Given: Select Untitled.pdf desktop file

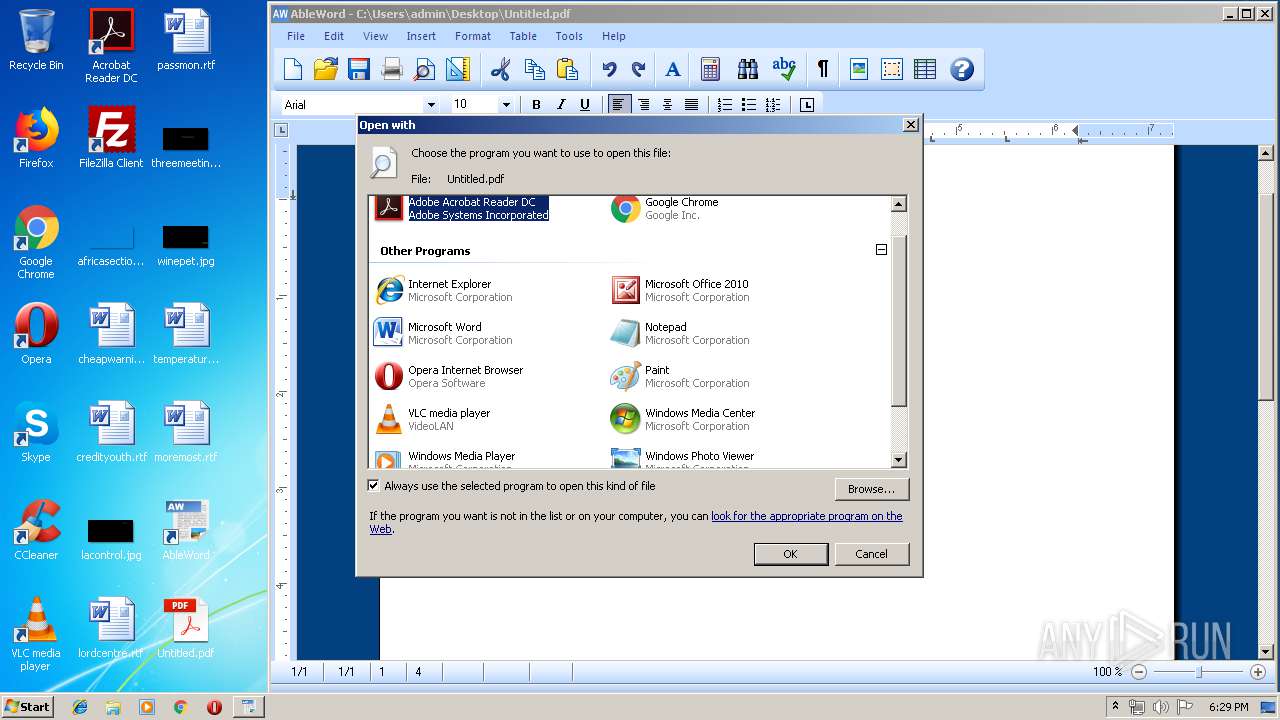Looking at the screenshot, I should (186, 628).
